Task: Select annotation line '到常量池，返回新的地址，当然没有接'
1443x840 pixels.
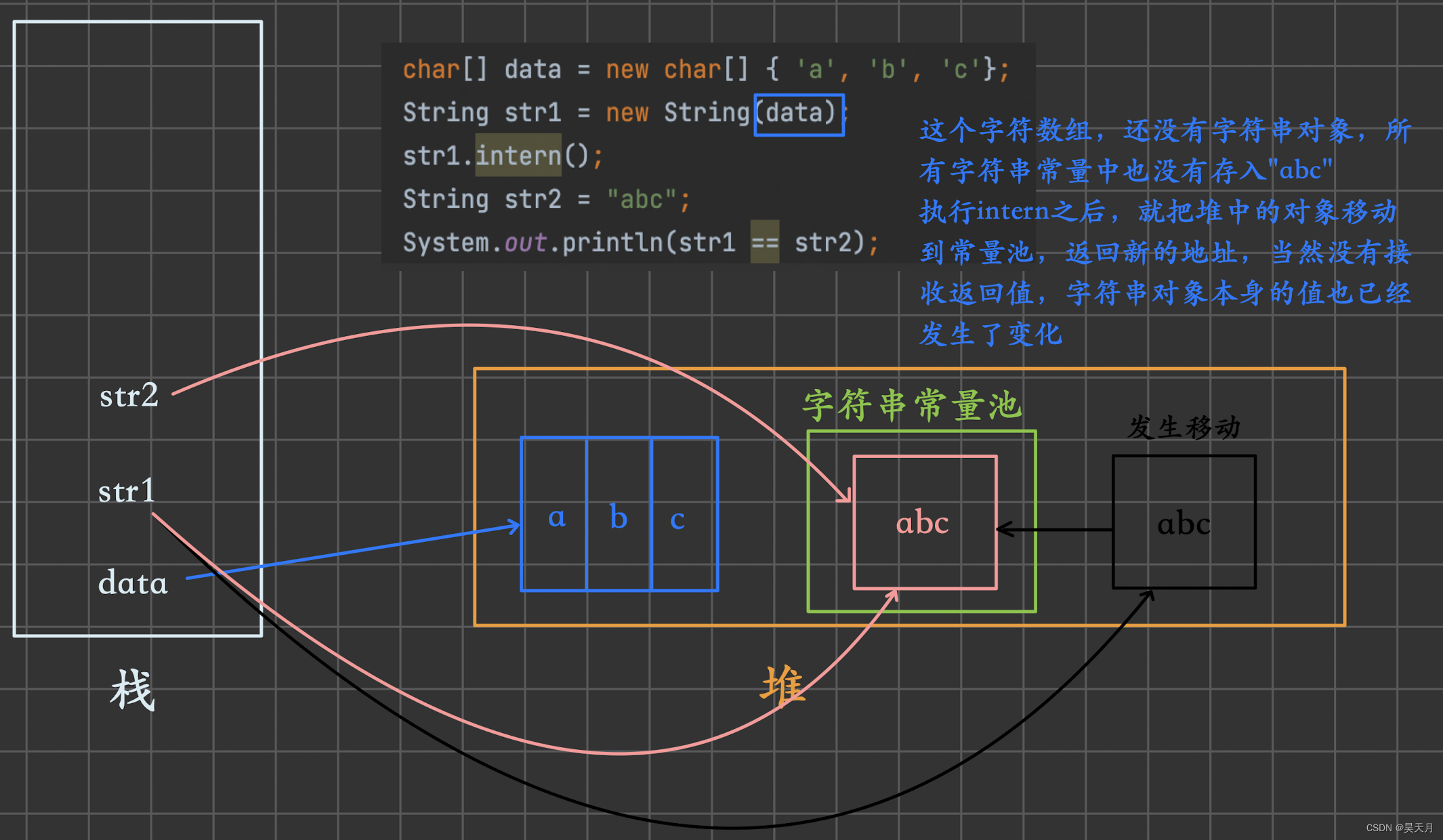Action: pos(1165,253)
